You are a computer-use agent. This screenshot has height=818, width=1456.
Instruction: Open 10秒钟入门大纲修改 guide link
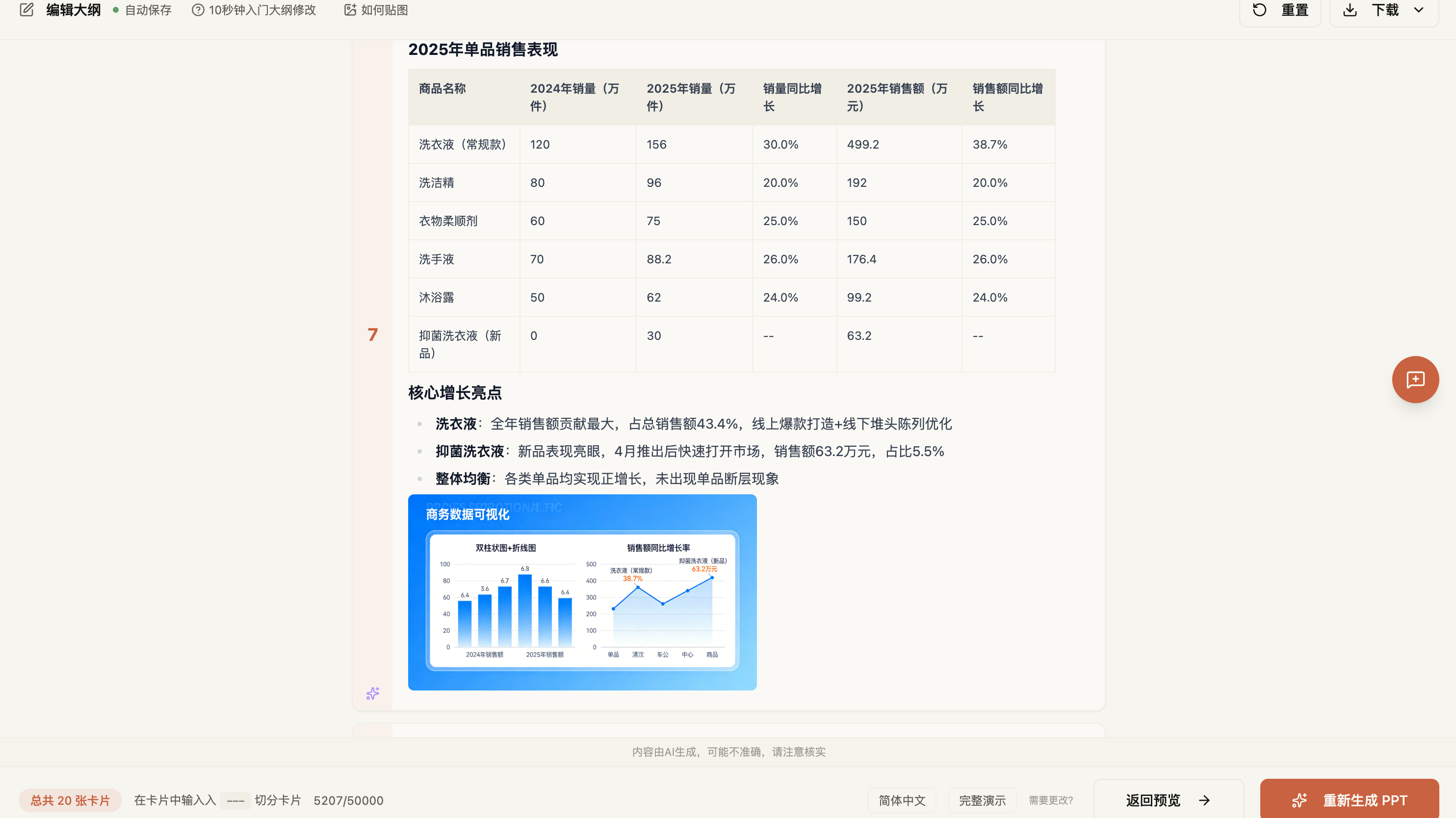click(254, 10)
